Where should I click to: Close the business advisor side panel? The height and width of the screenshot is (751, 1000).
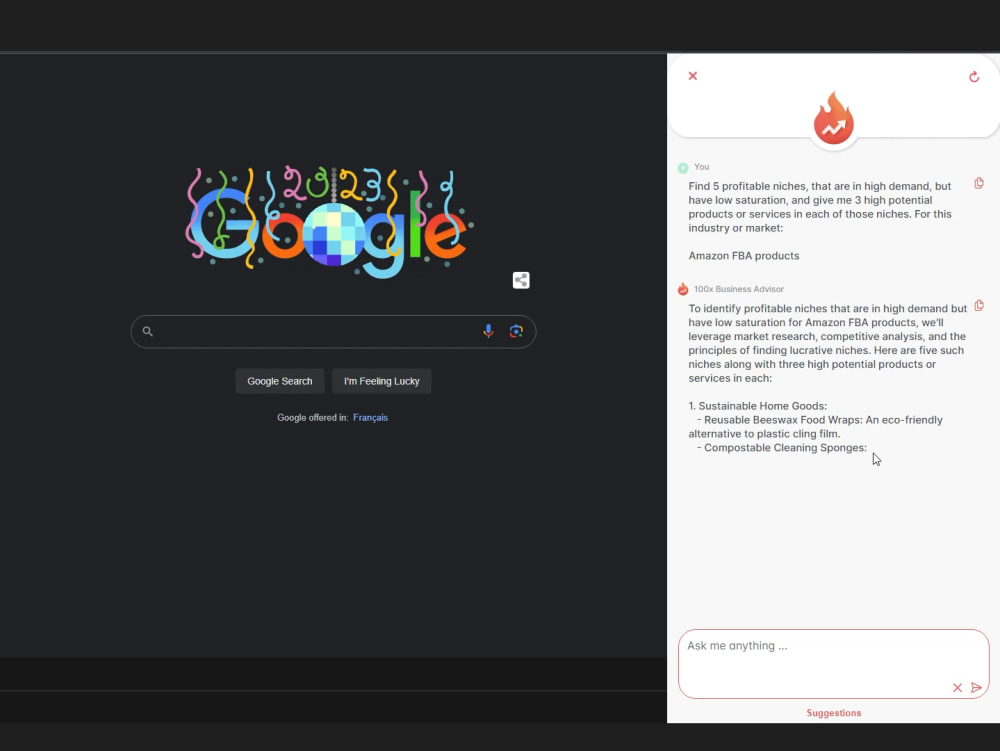point(693,76)
